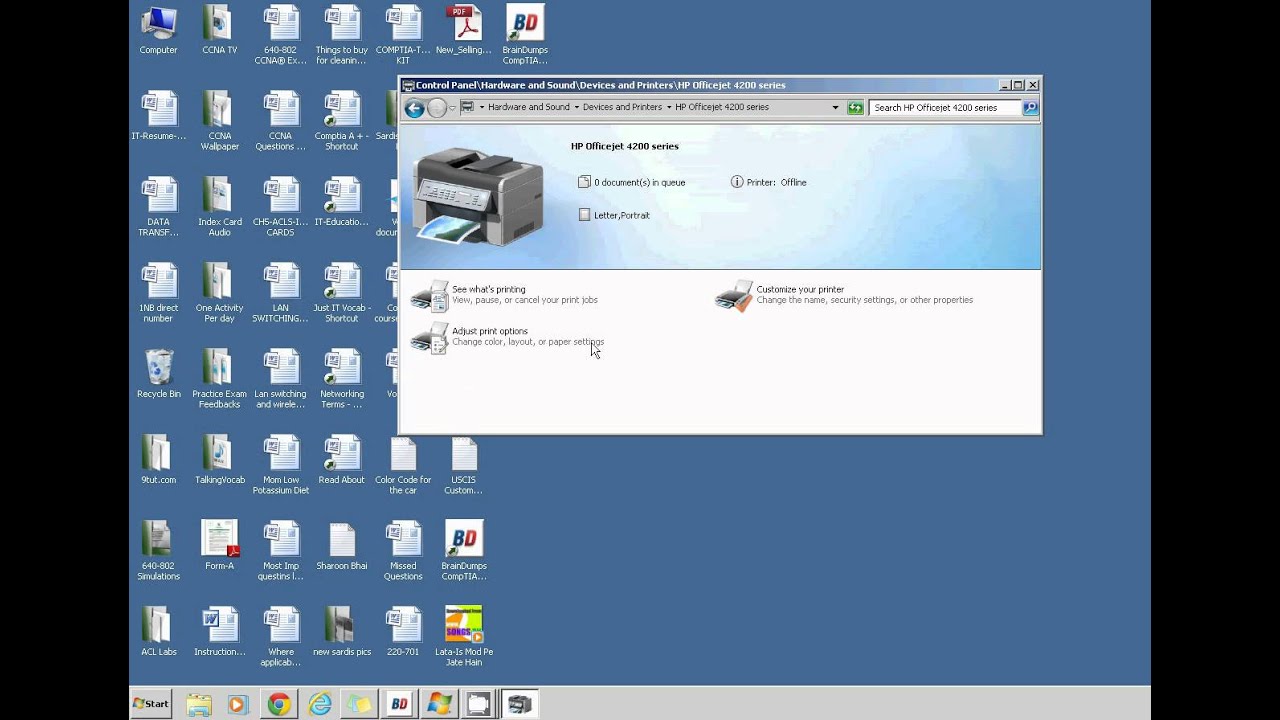Click the large HP Officejet printer image

coord(478,196)
